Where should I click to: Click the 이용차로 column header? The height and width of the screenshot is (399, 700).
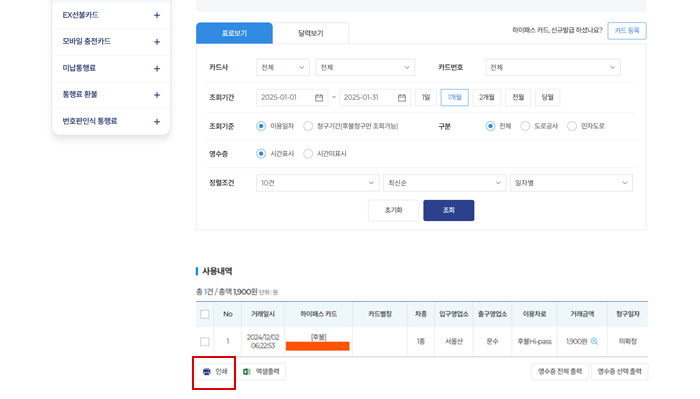534,314
